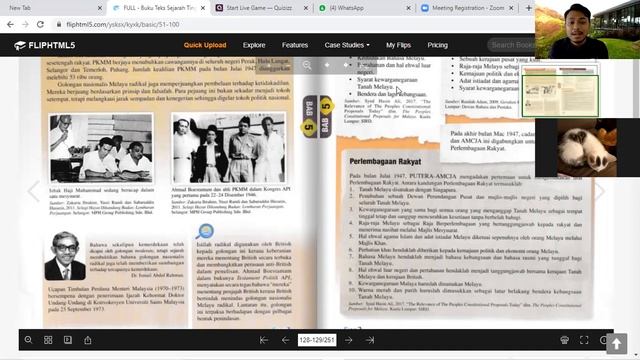The width and height of the screenshot is (640, 360).
Task: Select the FULL - Buku Teks Sejarah tab
Action: 159,8
